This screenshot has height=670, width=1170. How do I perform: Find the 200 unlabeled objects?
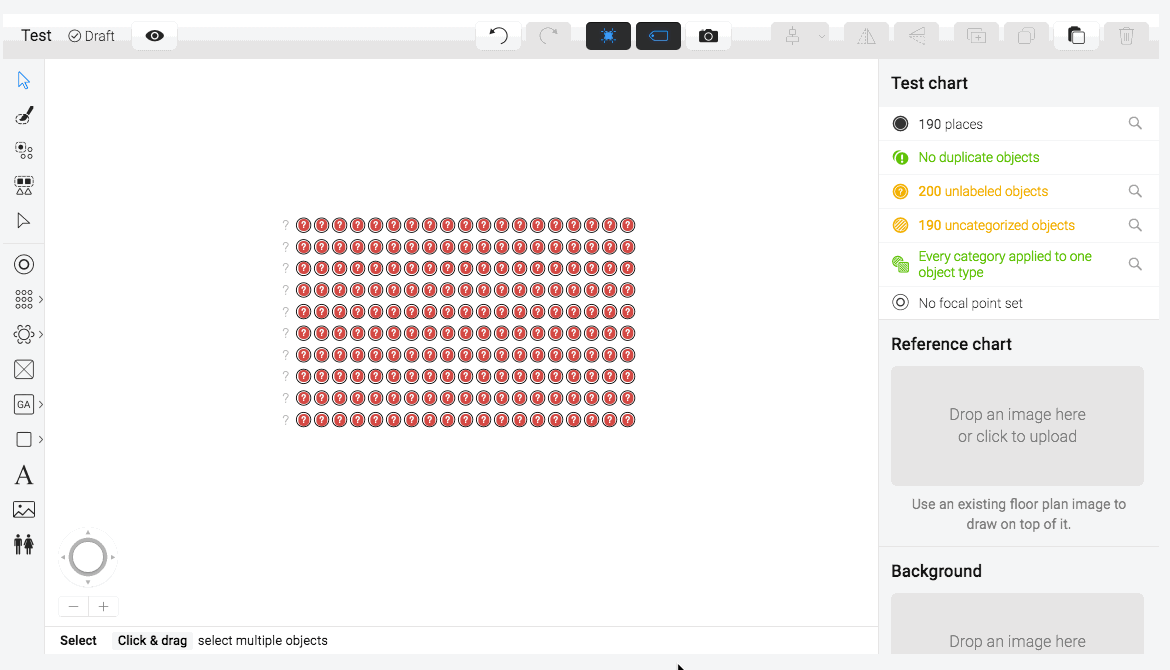pos(1135,192)
